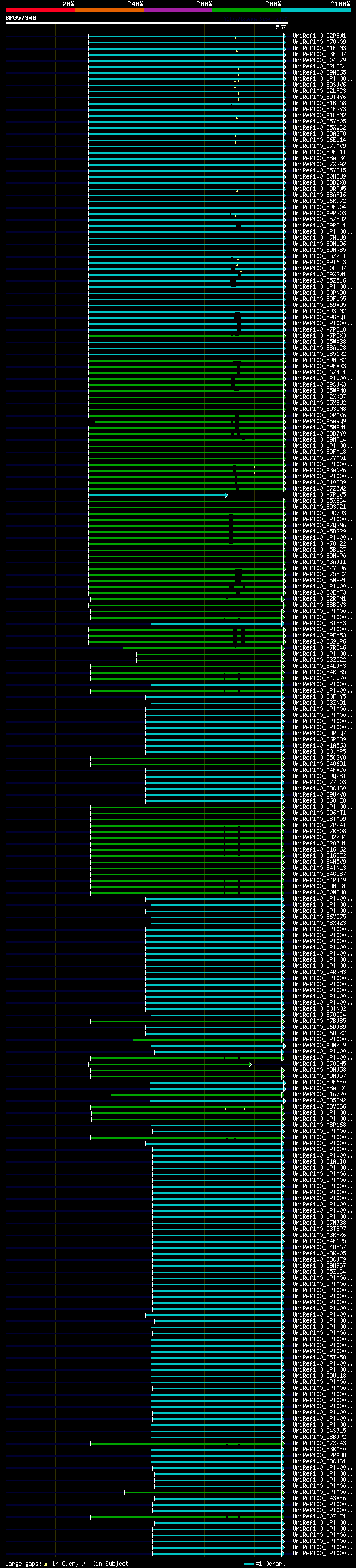This screenshot has height=1568, width=356.
Task: Select the UniRef100_C0PNQ0 label
Action: (319, 293)
